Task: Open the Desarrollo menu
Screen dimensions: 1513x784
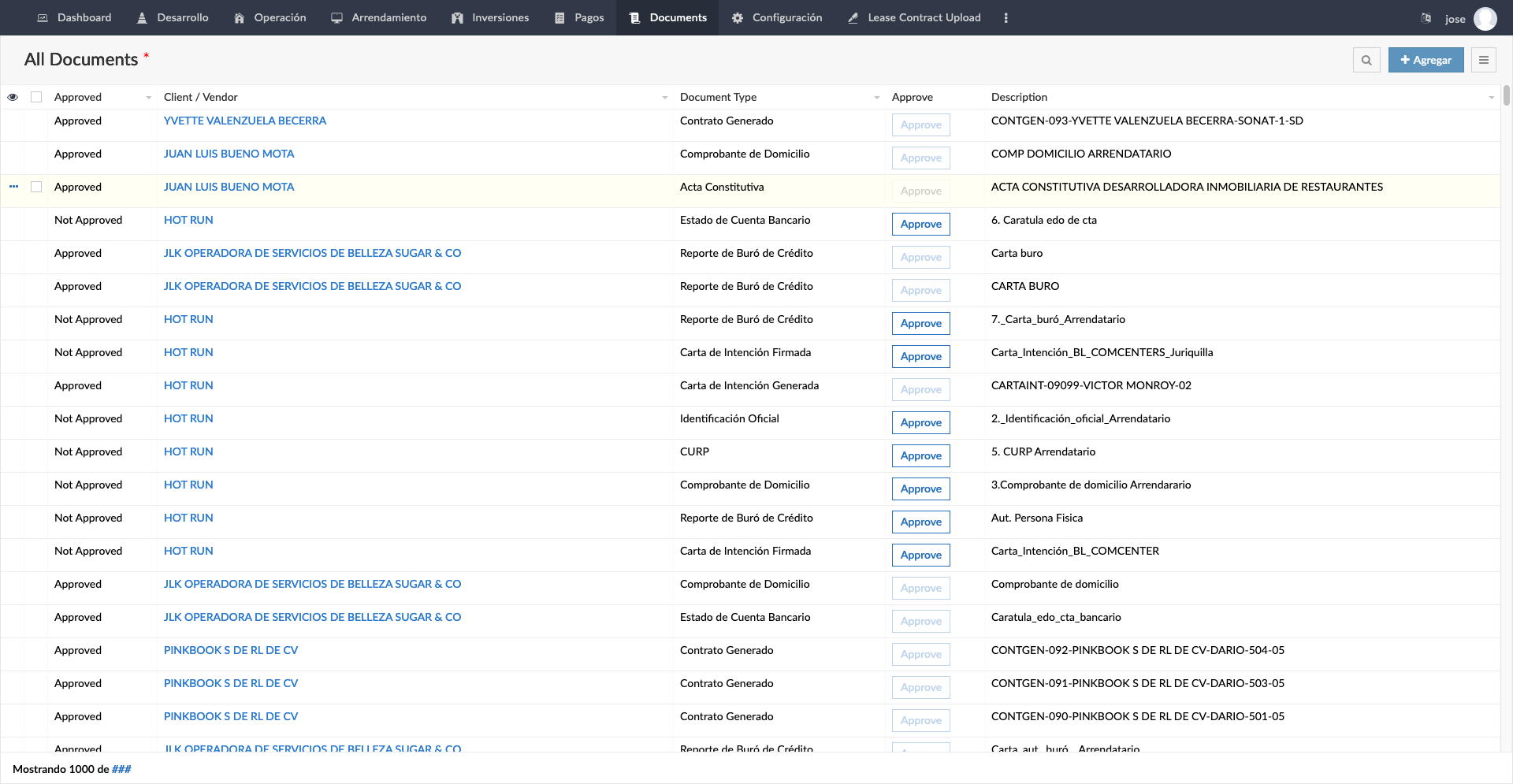Action: coord(173,17)
